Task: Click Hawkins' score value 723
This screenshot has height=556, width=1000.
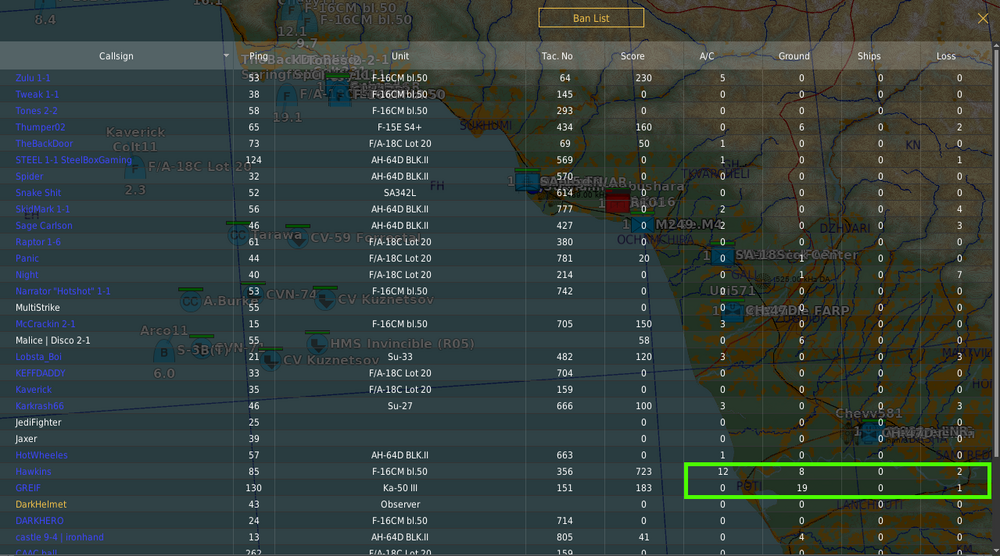Action: 643,471
